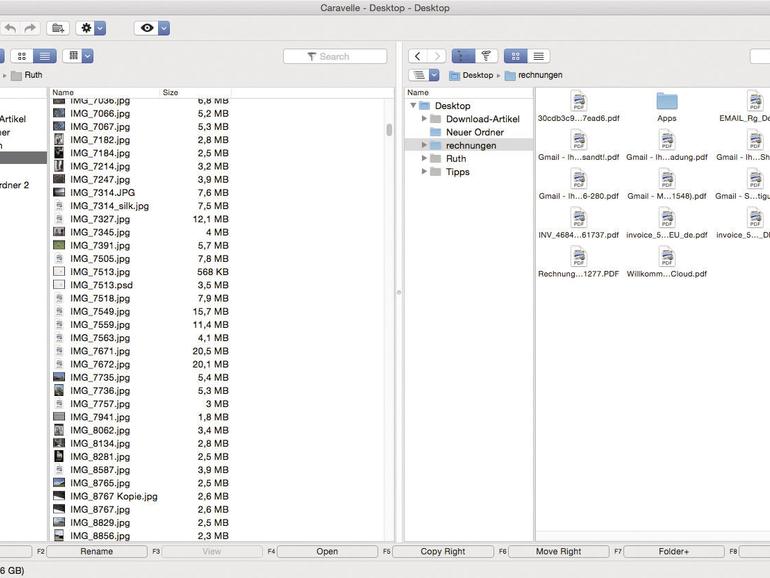This screenshot has height=578, width=770.
Task: Click the Desktop breadcrumb in right pane
Action: [x=477, y=75]
